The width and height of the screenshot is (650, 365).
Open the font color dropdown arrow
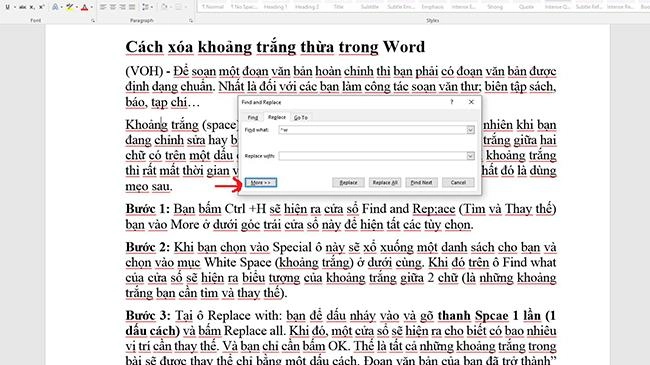point(92,7)
